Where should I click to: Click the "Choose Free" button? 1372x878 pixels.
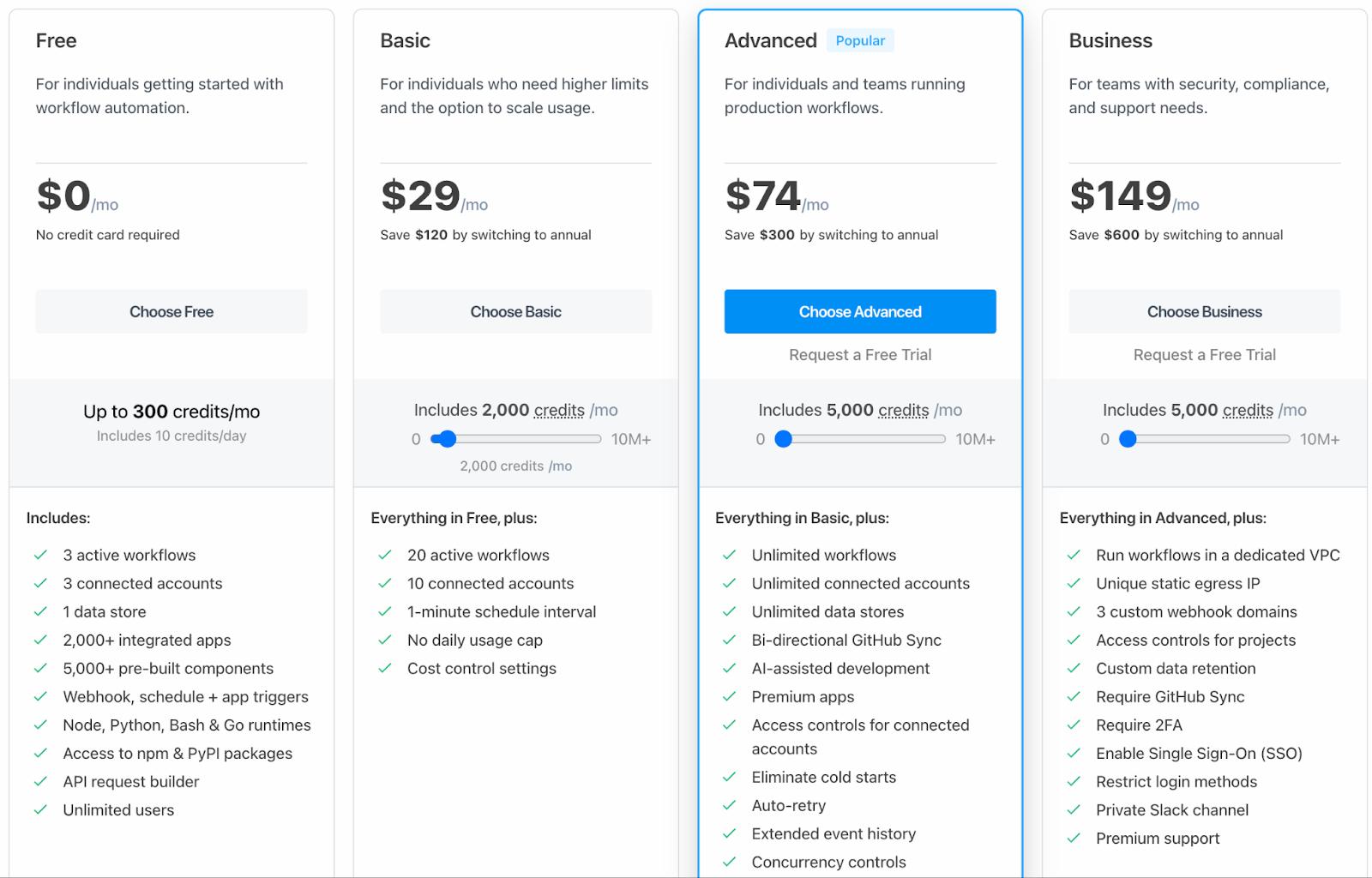(x=171, y=311)
